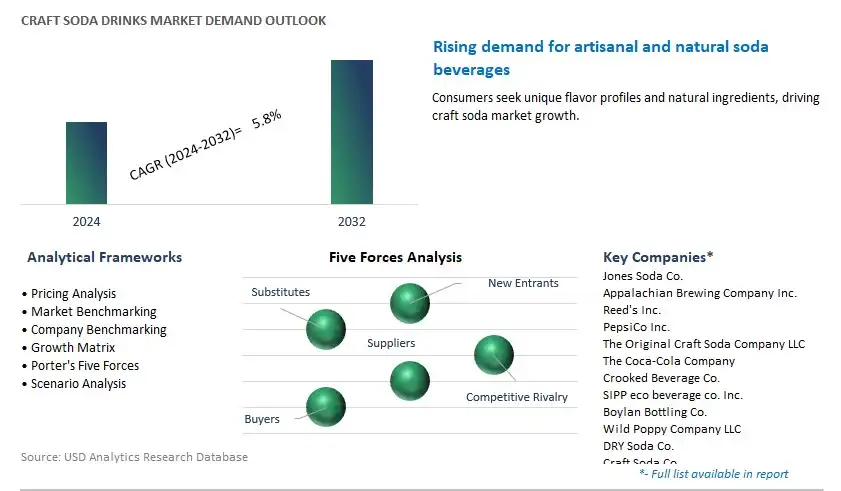Click the CAGR 5.8% label

click(205, 145)
